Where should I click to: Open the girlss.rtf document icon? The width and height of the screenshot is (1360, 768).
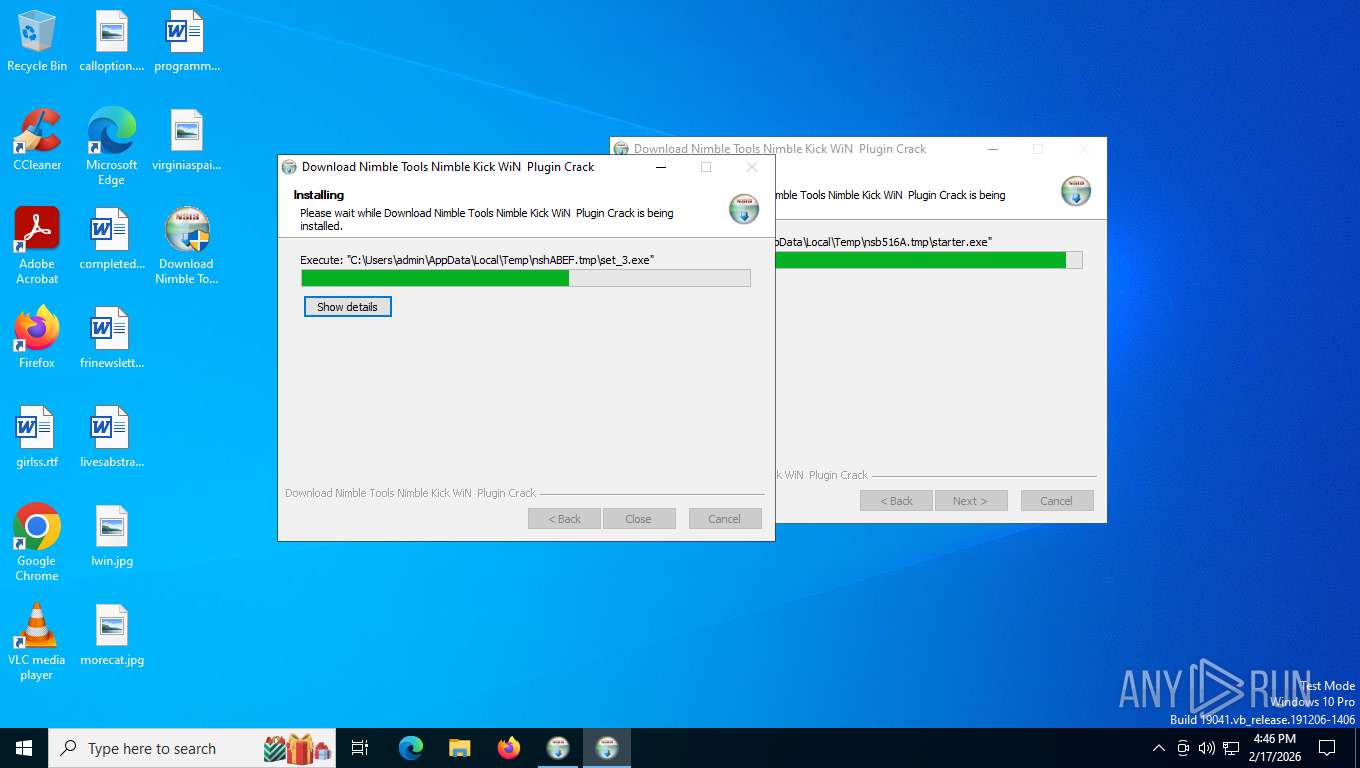point(37,437)
